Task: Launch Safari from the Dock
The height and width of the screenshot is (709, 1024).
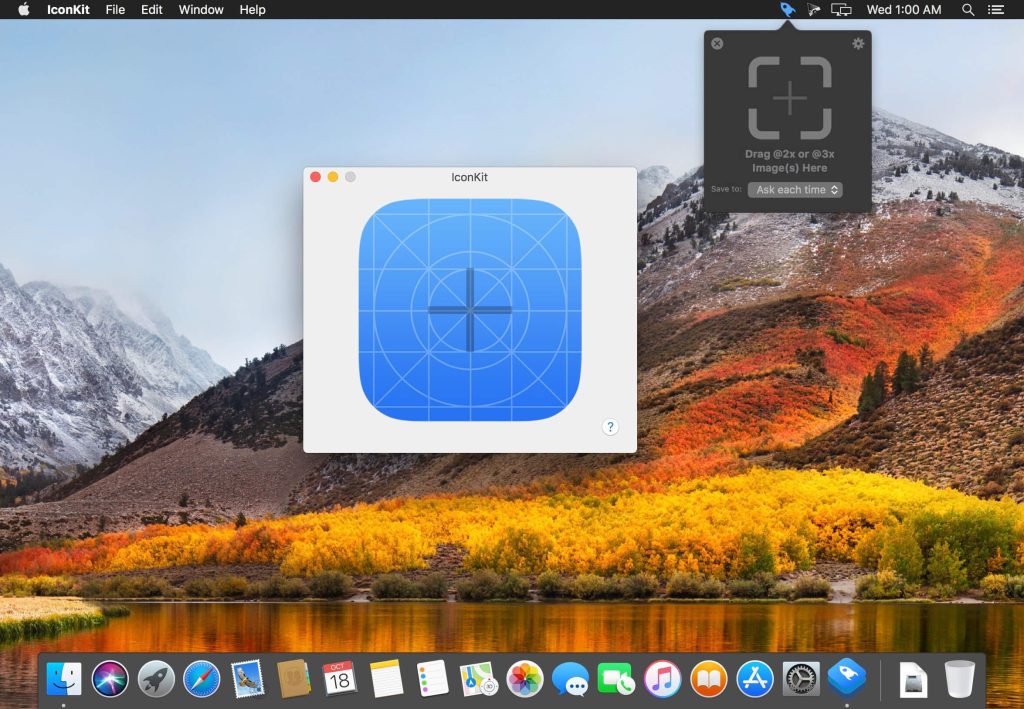Action: (201, 679)
